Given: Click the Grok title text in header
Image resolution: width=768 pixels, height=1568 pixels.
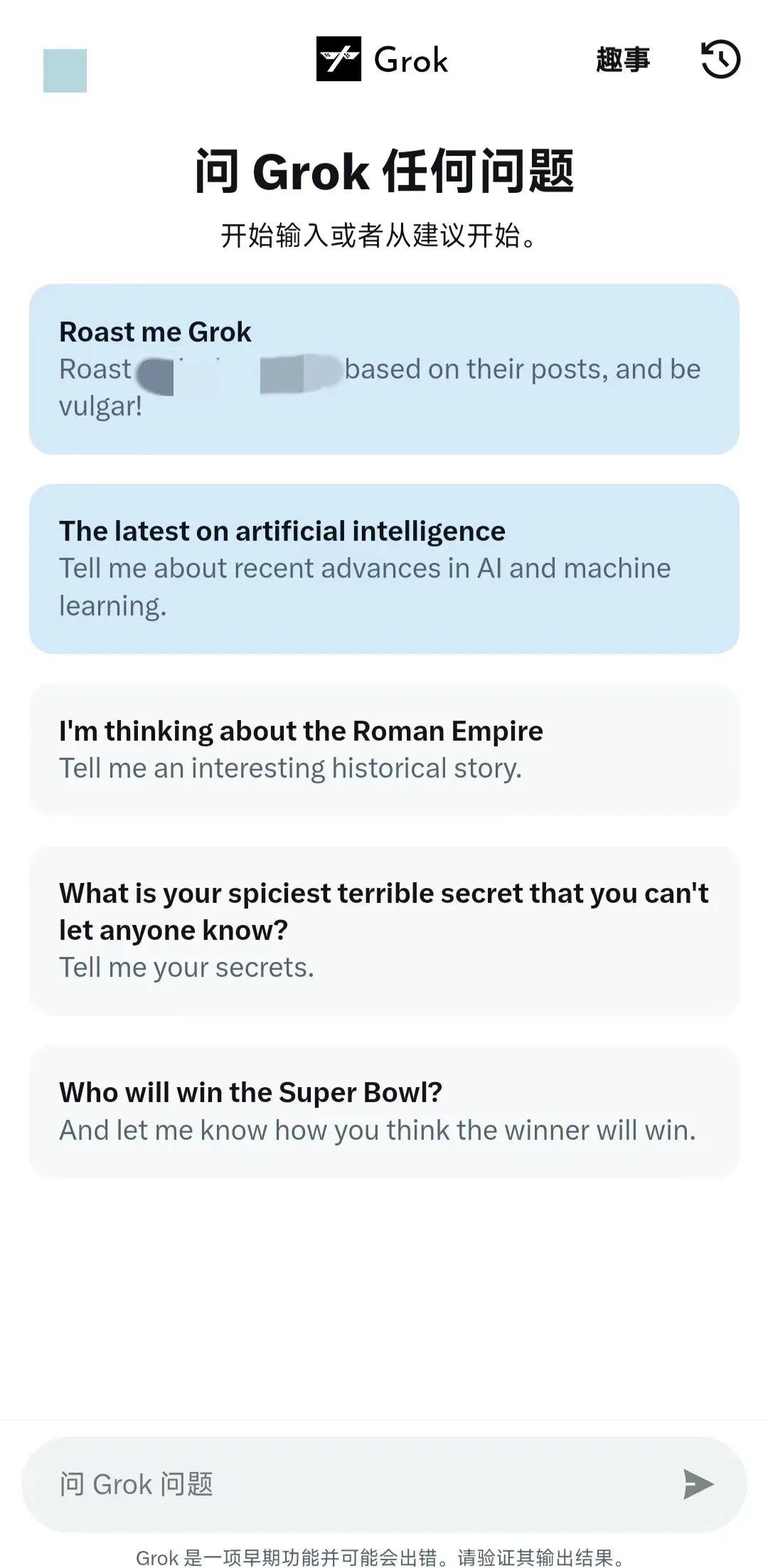Looking at the screenshot, I should pos(411,60).
